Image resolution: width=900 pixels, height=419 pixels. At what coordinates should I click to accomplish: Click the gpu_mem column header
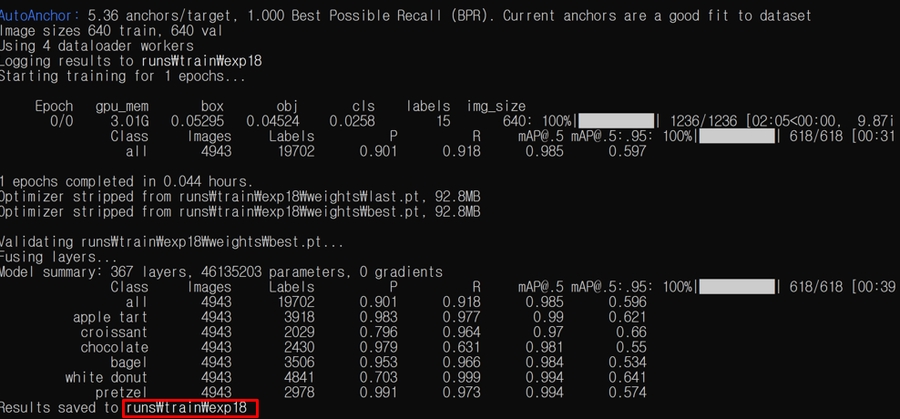[122, 106]
